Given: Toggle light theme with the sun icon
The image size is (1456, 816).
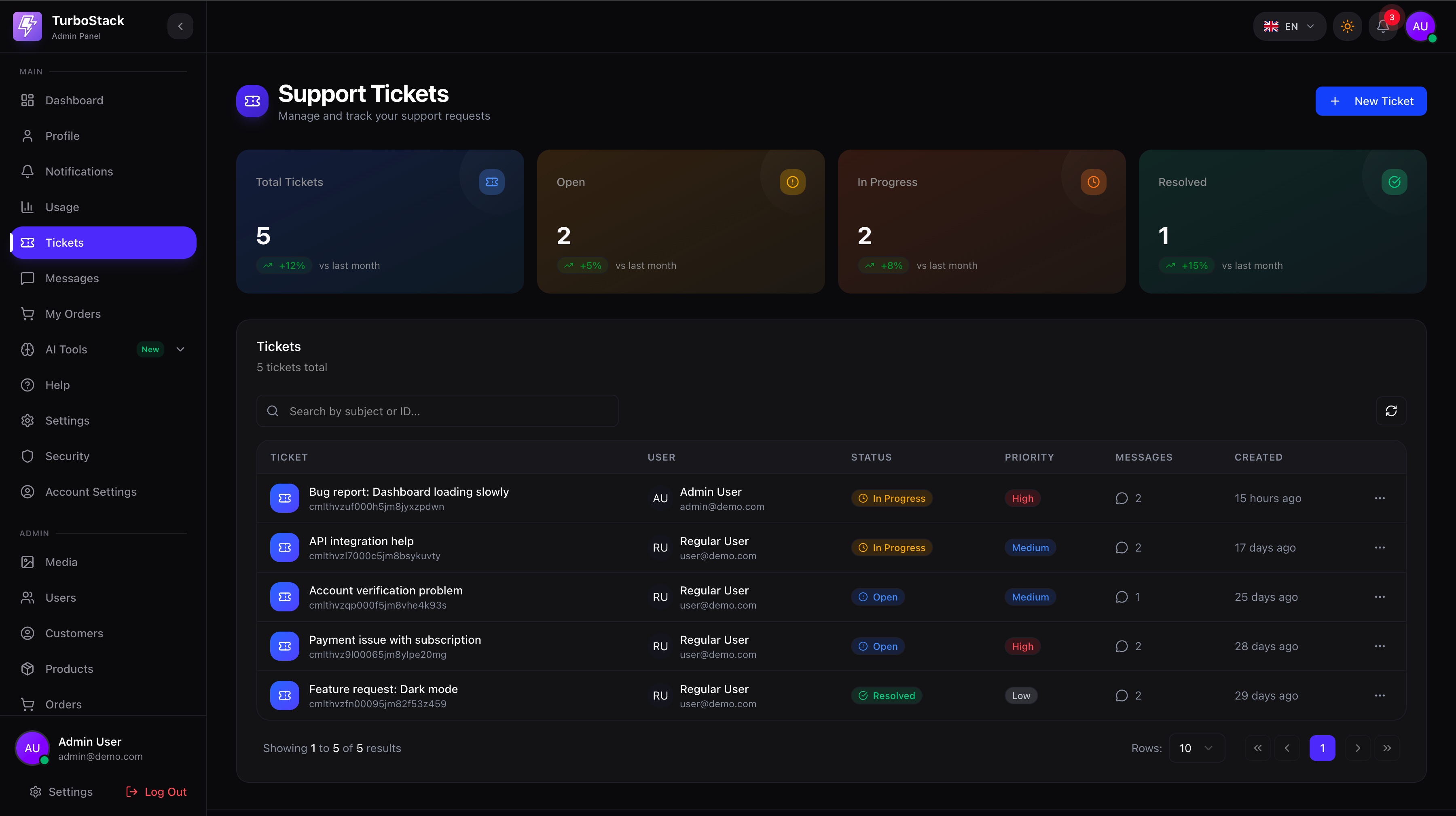Looking at the screenshot, I should (x=1347, y=27).
